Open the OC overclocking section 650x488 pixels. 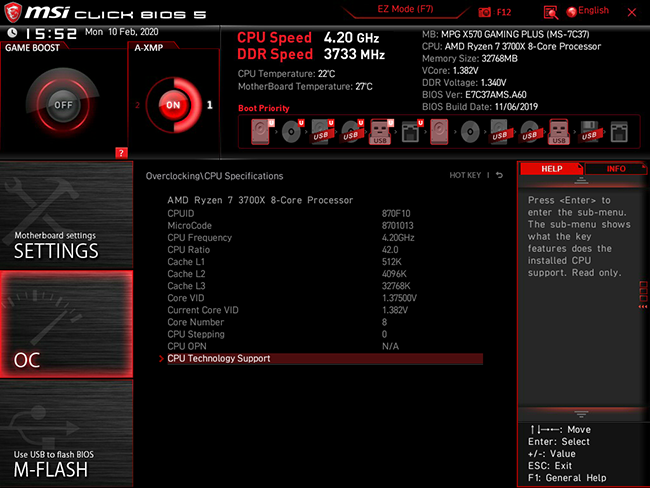(66, 324)
